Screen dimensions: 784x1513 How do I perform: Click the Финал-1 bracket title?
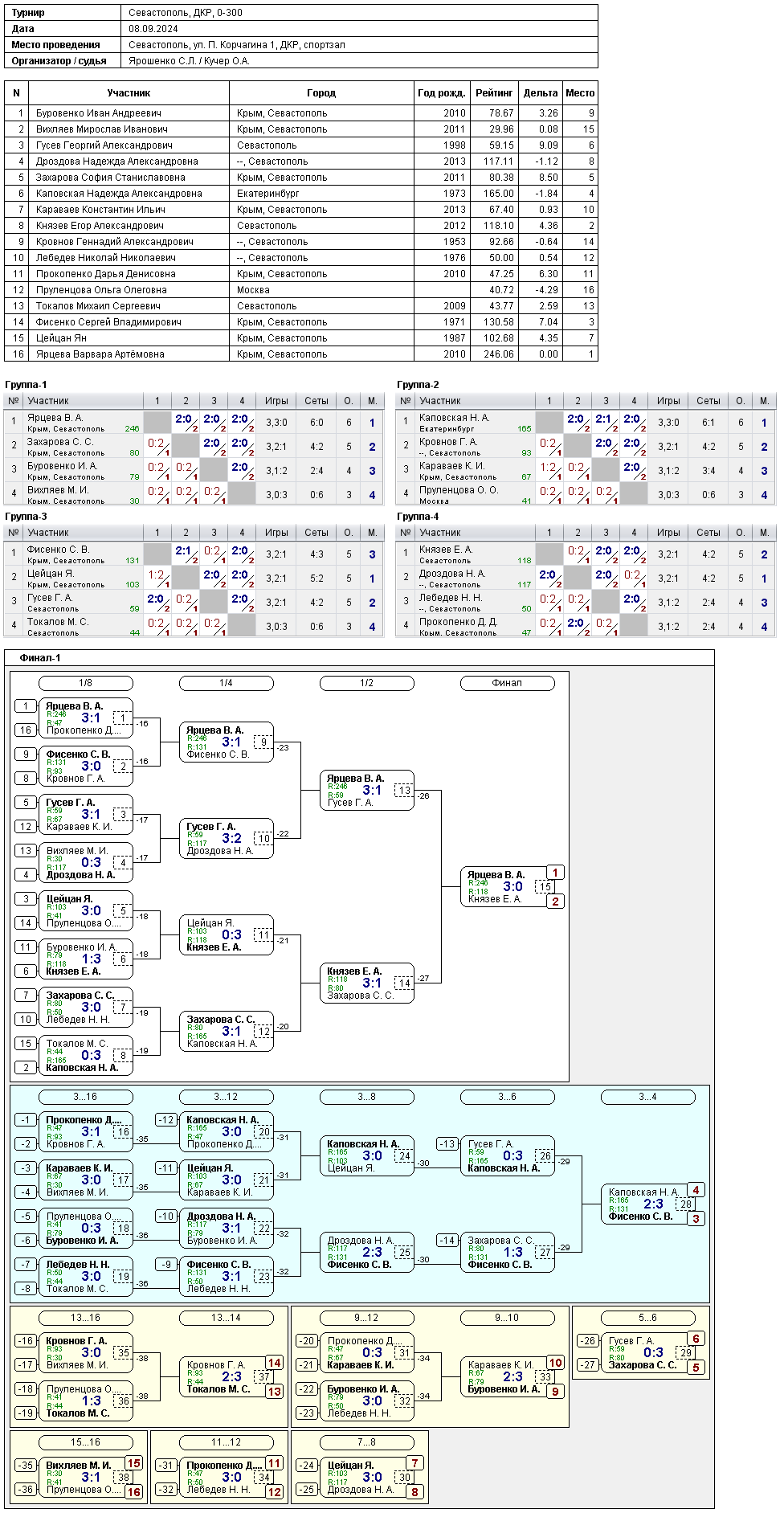pos(40,658)
